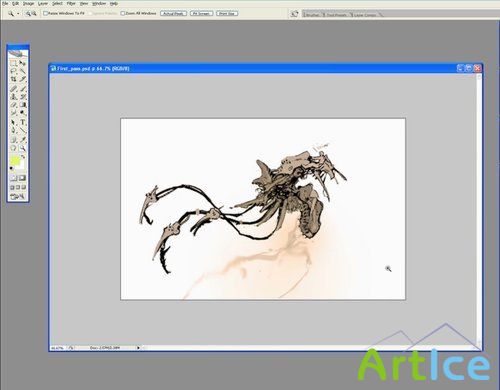Click the document size status info

point(105,348)
